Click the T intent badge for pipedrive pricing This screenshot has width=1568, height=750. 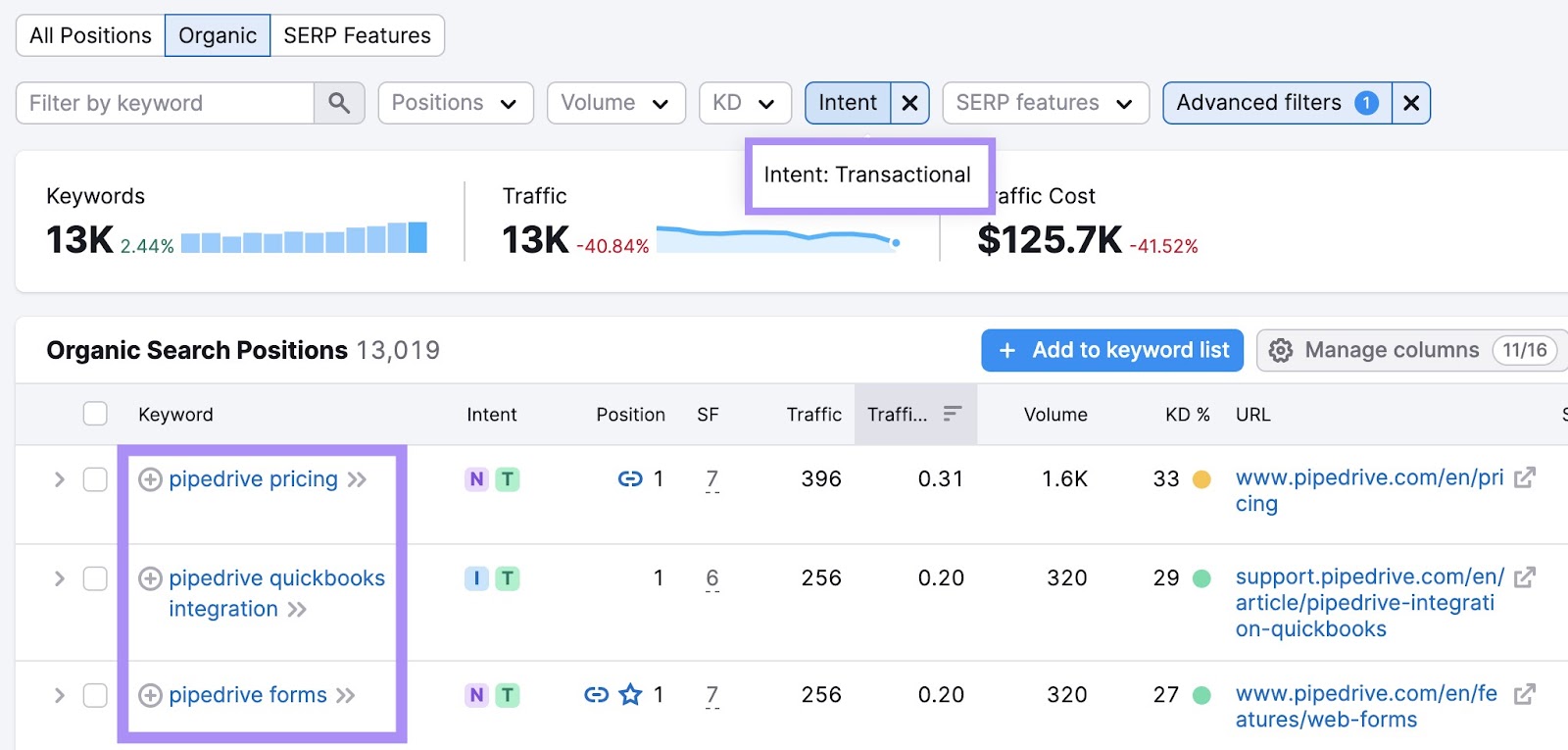tap(508, 479)
